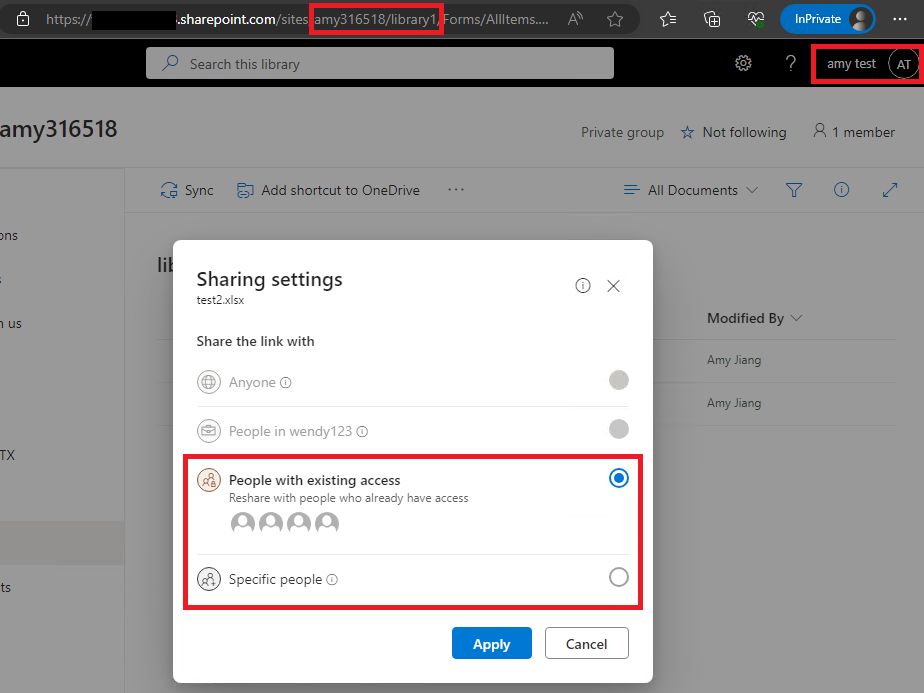Open SharePoint settings gear
The height and width of the screenshot is (693, 924).
click(743, 62)
